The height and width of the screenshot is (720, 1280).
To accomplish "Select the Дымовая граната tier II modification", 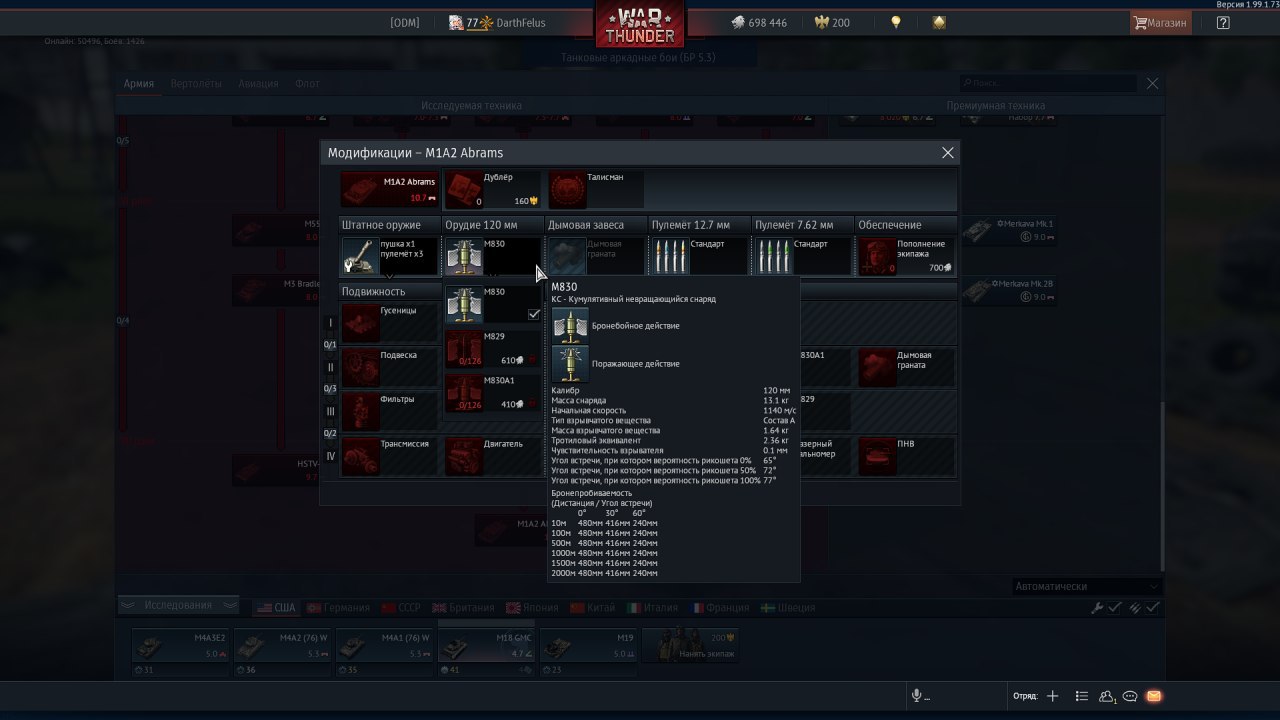I will 907,368.
